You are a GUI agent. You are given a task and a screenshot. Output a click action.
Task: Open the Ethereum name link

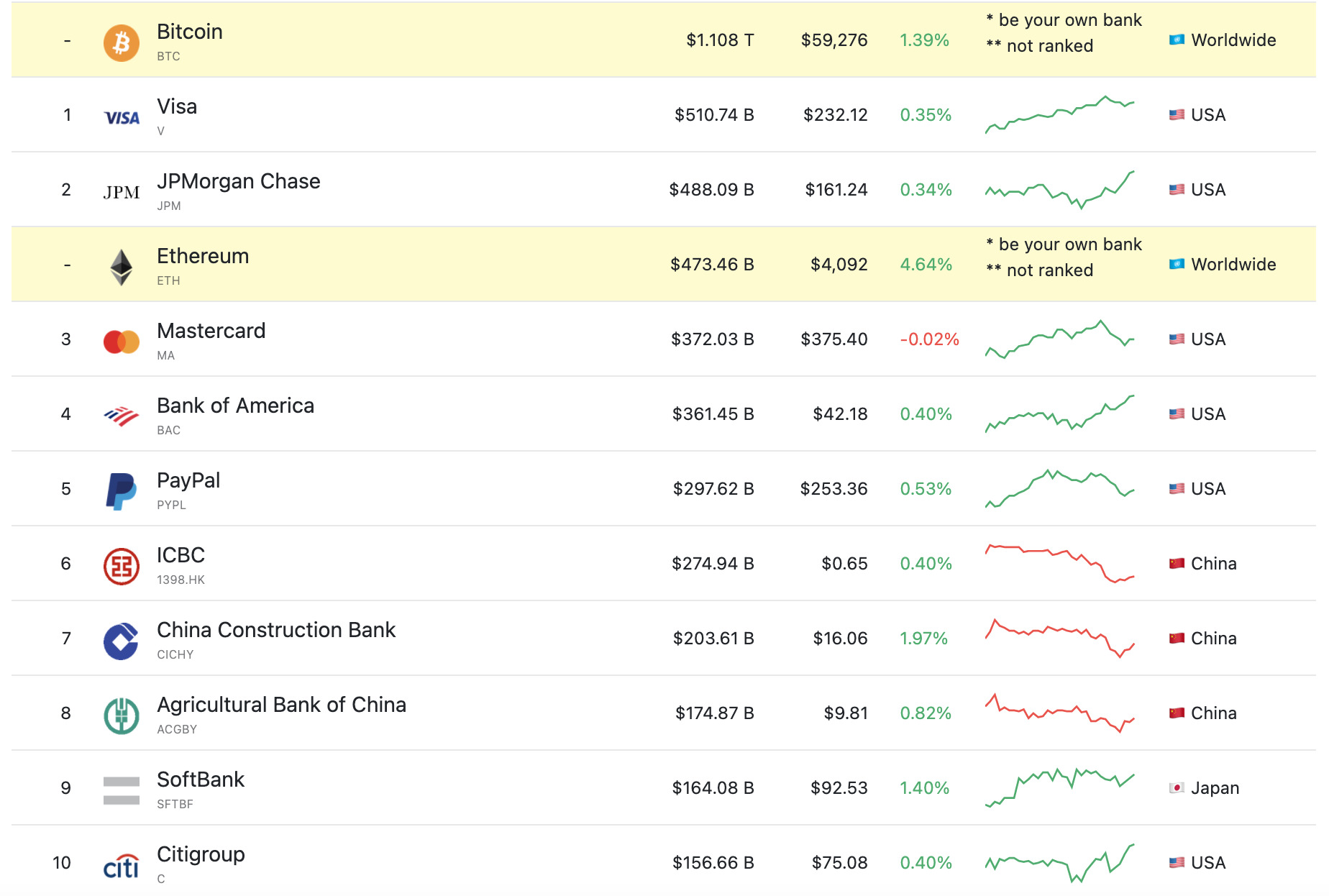coord(203,256)
